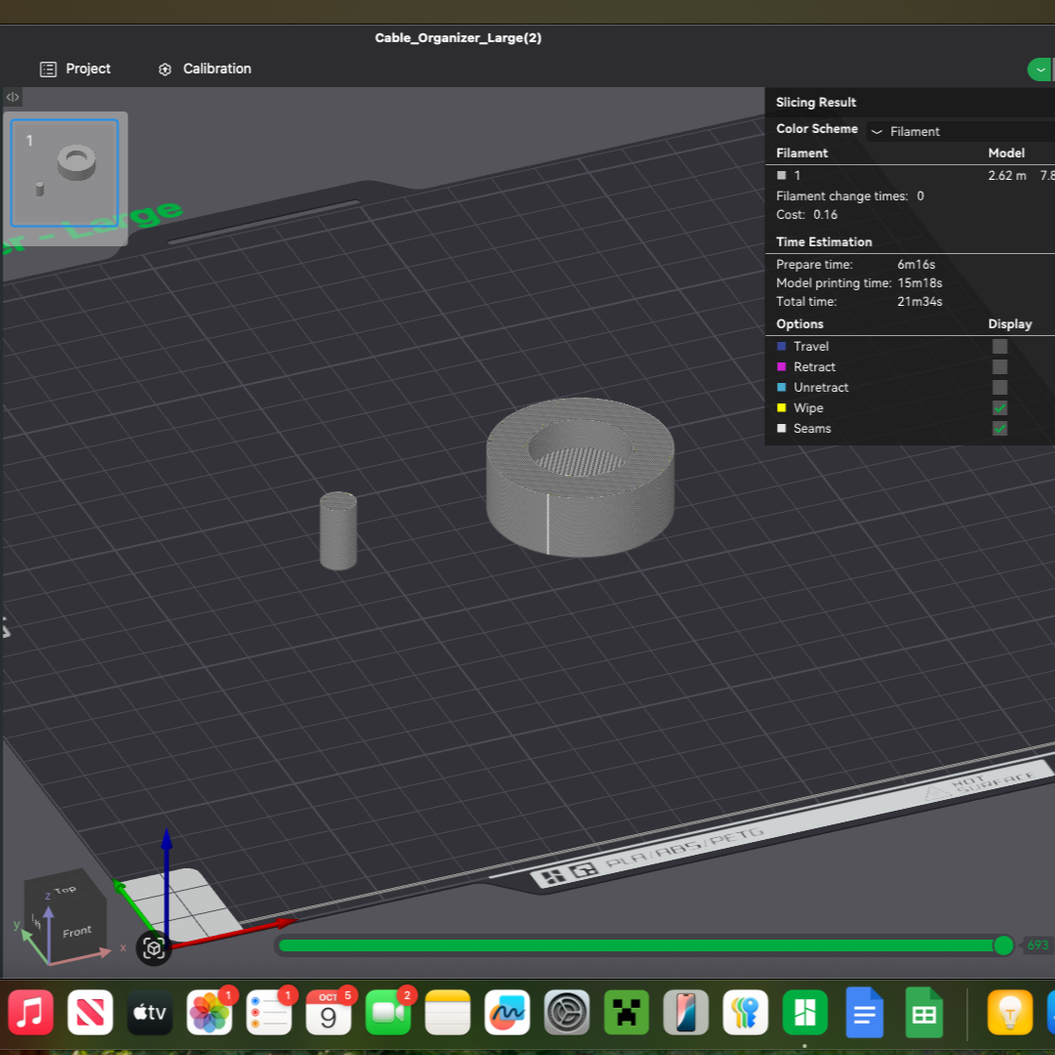Open Google Sheets from the Dock
Image resolution: width=1055 pixels, height=1055 pixels.
point(923,1012)
